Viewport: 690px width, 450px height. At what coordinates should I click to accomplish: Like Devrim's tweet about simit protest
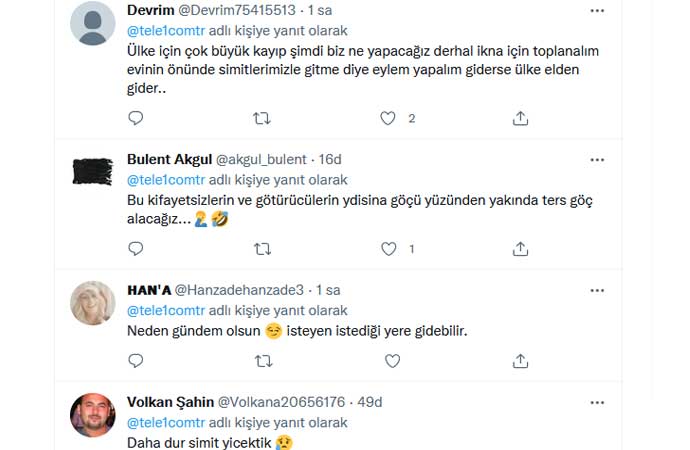390,118
